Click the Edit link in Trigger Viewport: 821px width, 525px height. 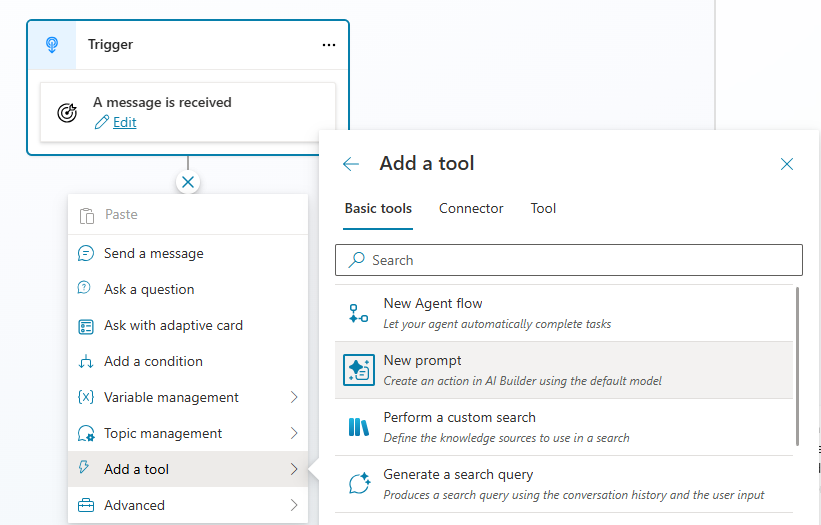click(x=124, y=122)
